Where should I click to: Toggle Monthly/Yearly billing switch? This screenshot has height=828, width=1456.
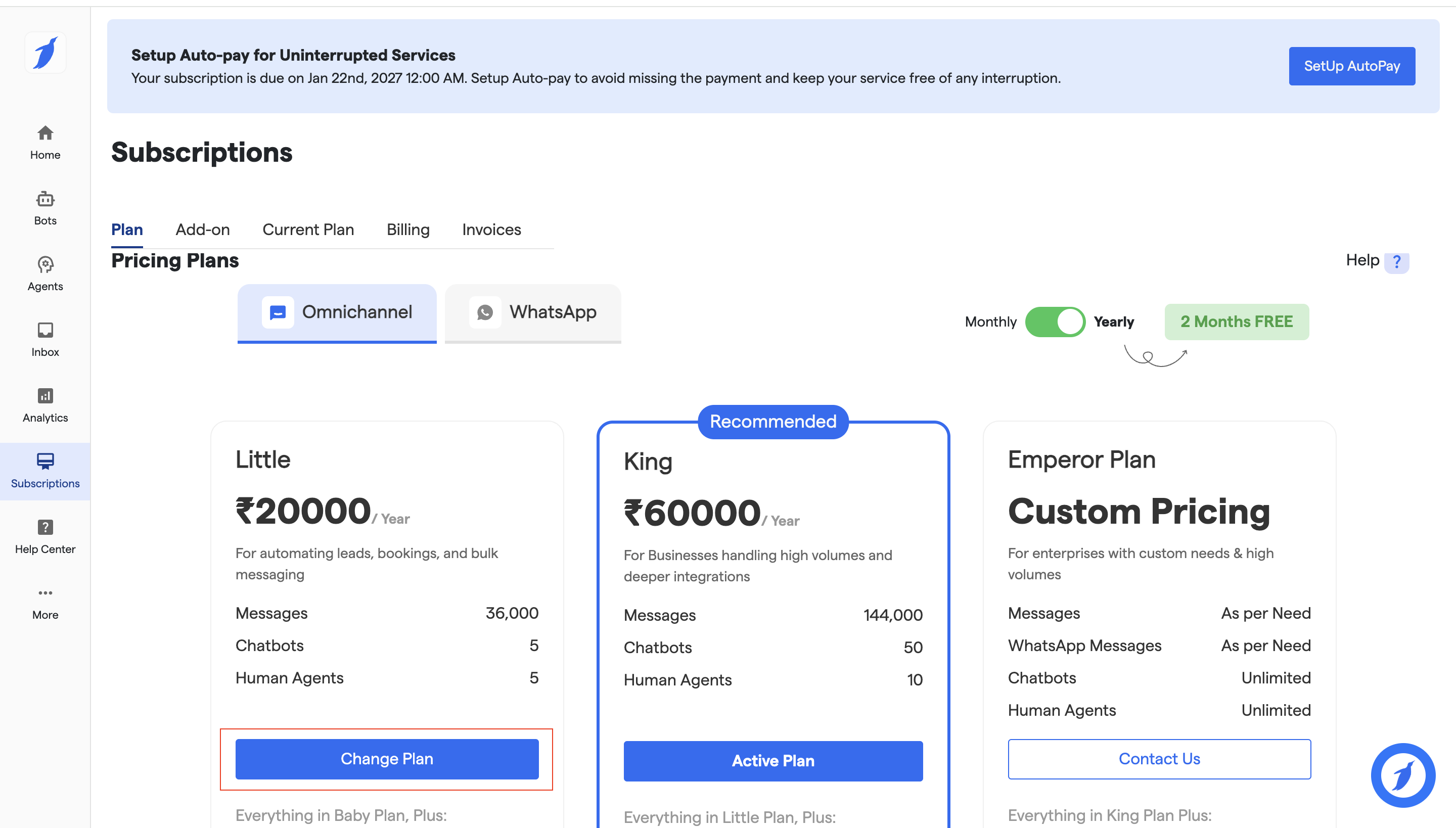coord(1055,322)
